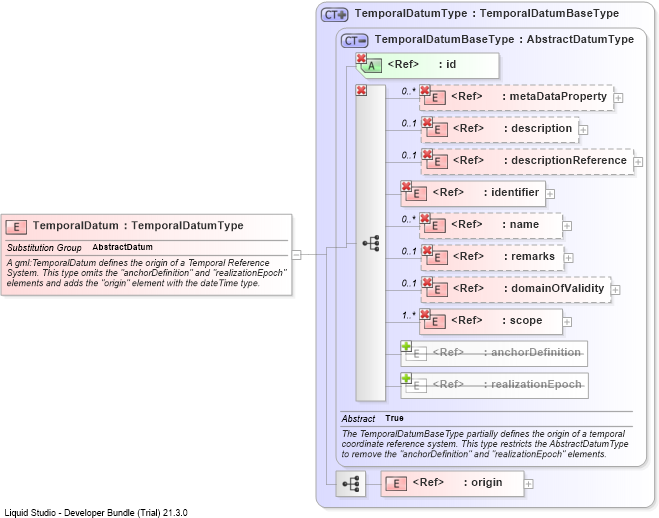659x518 pixels.
Task: Expand the name element
Action: coord(567,226)
